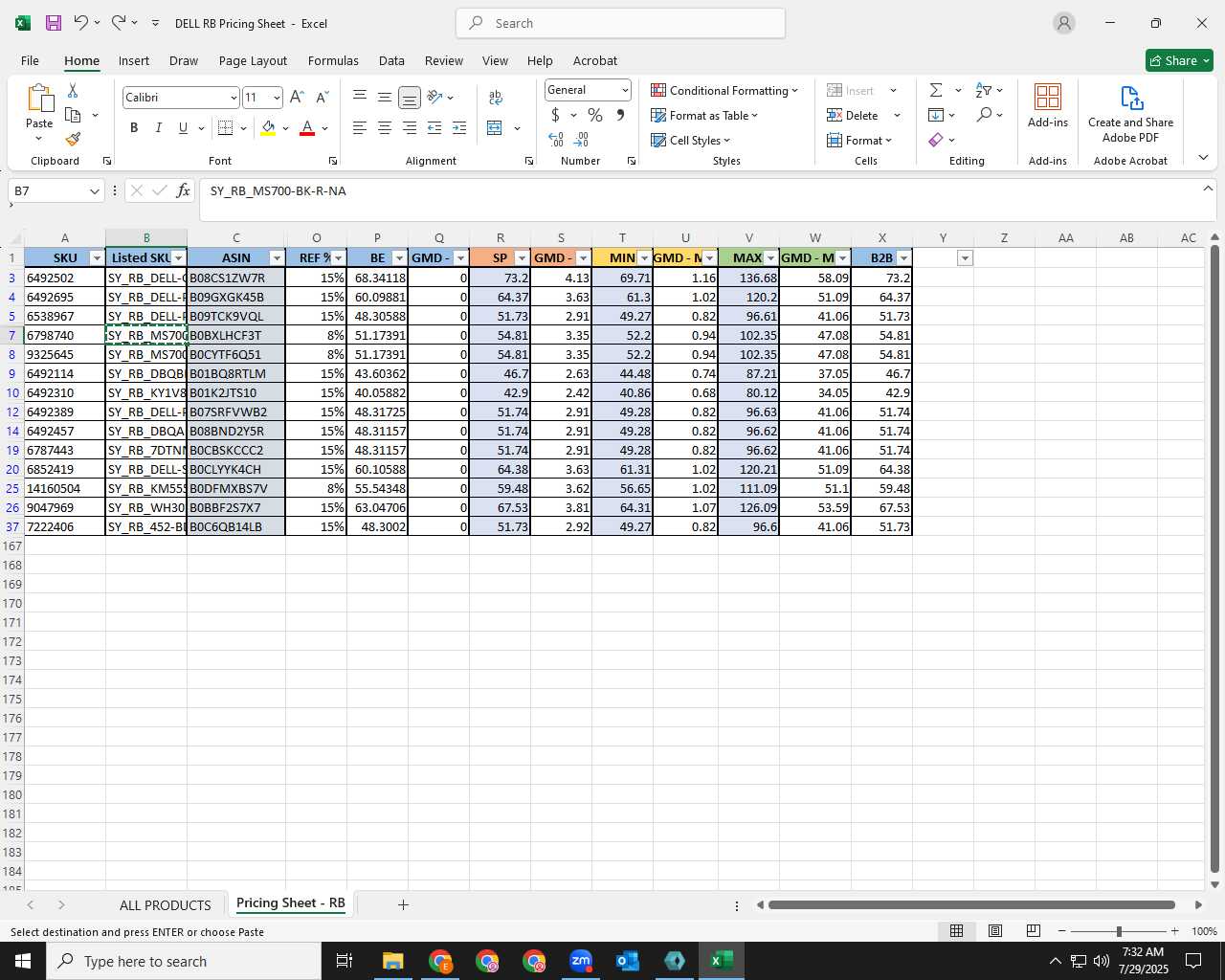Image resolution: width=1225 pixels, height=980 pixels.
Task: Click the Delete cells button
Action: pyautogui.click(x=853, y=115)
